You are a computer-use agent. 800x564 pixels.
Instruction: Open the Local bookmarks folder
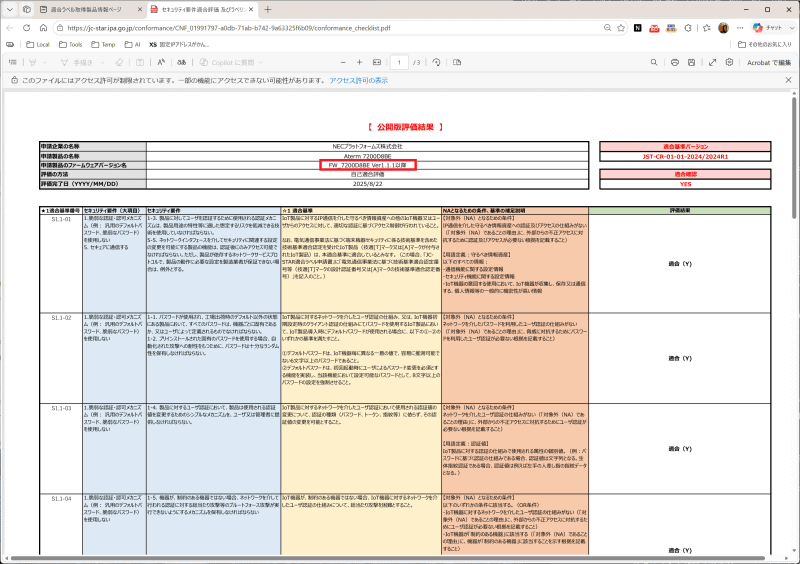click(38, 44)
